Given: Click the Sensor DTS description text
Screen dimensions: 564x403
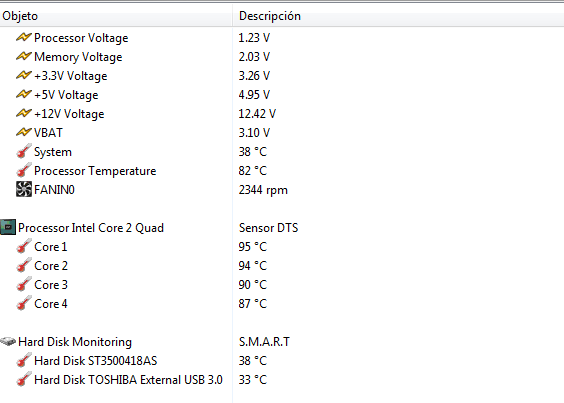Looking at the screenshot, I should (268, 228).
